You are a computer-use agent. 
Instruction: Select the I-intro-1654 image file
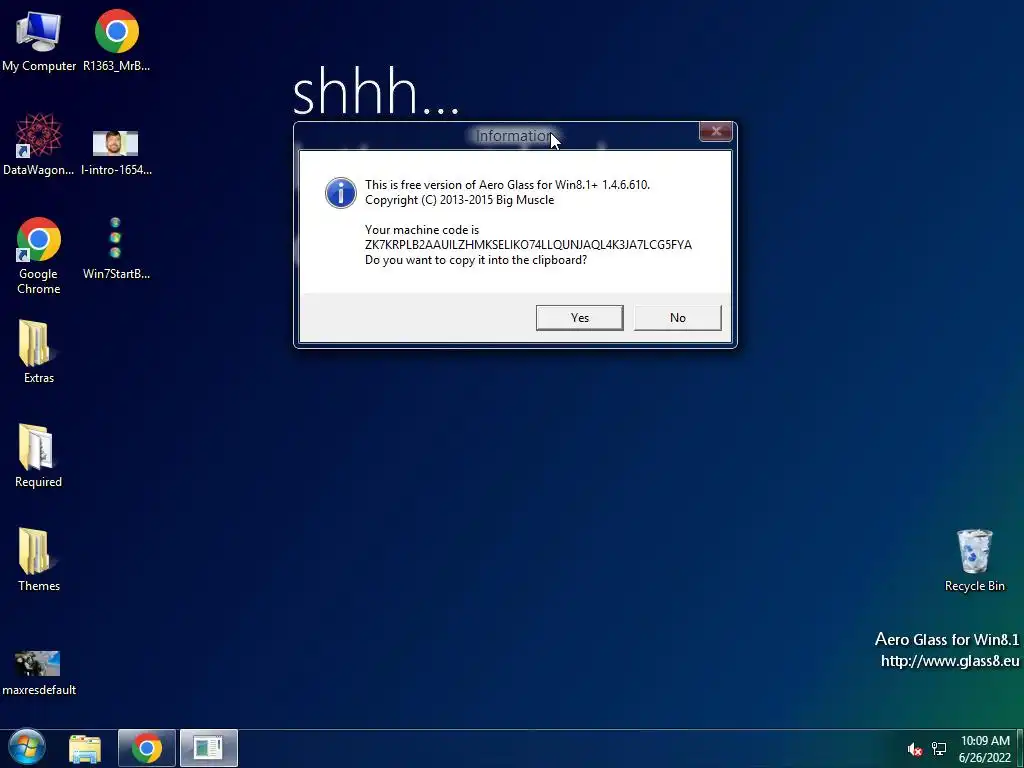116,153
